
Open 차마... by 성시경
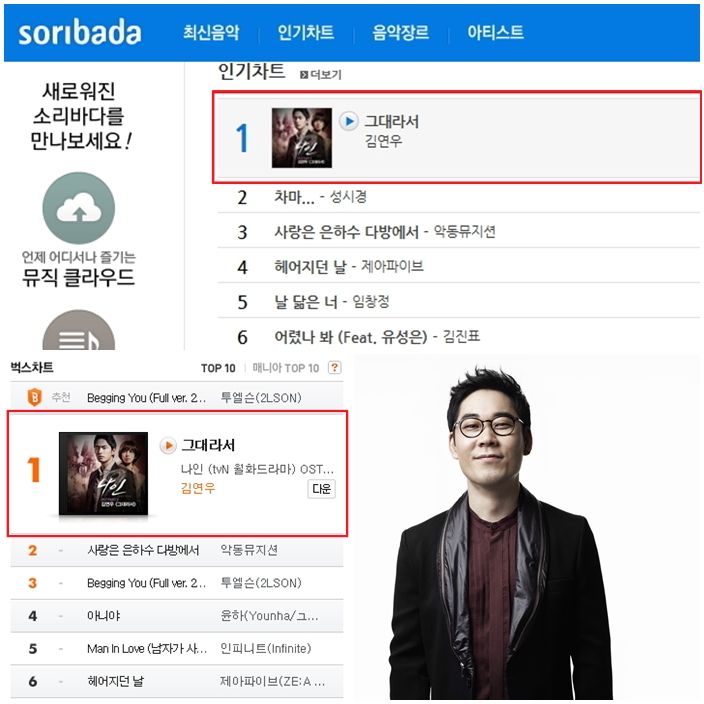321,197
